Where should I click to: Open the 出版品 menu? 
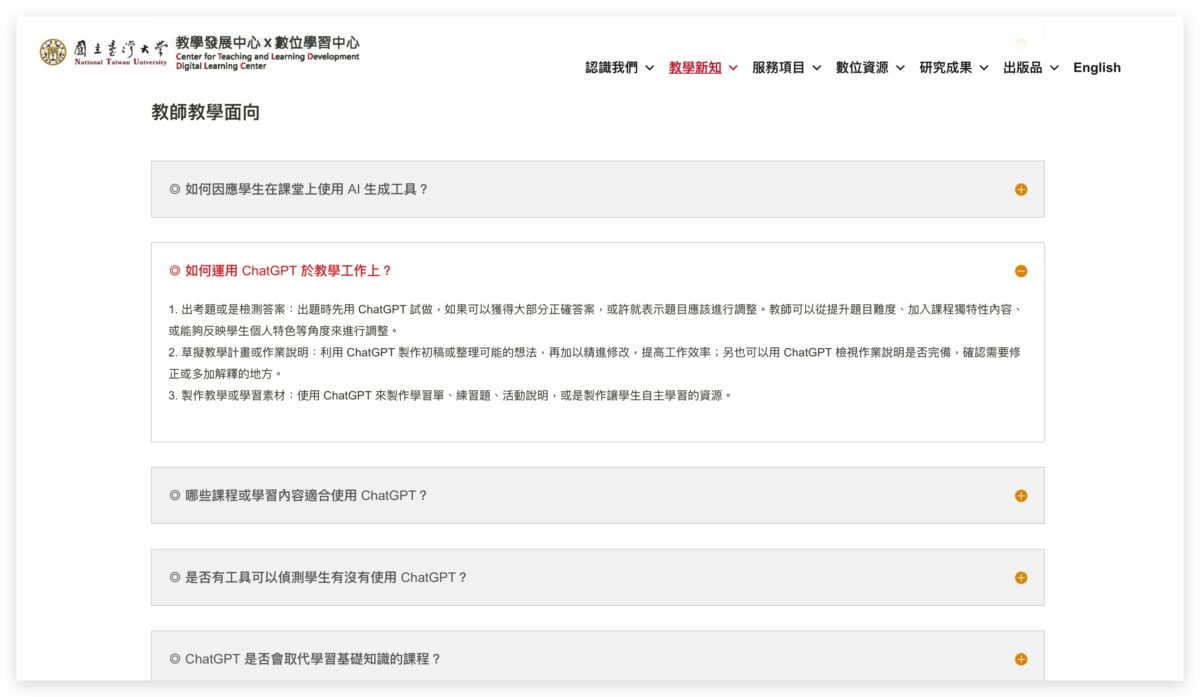click(x=1023, y=68)
